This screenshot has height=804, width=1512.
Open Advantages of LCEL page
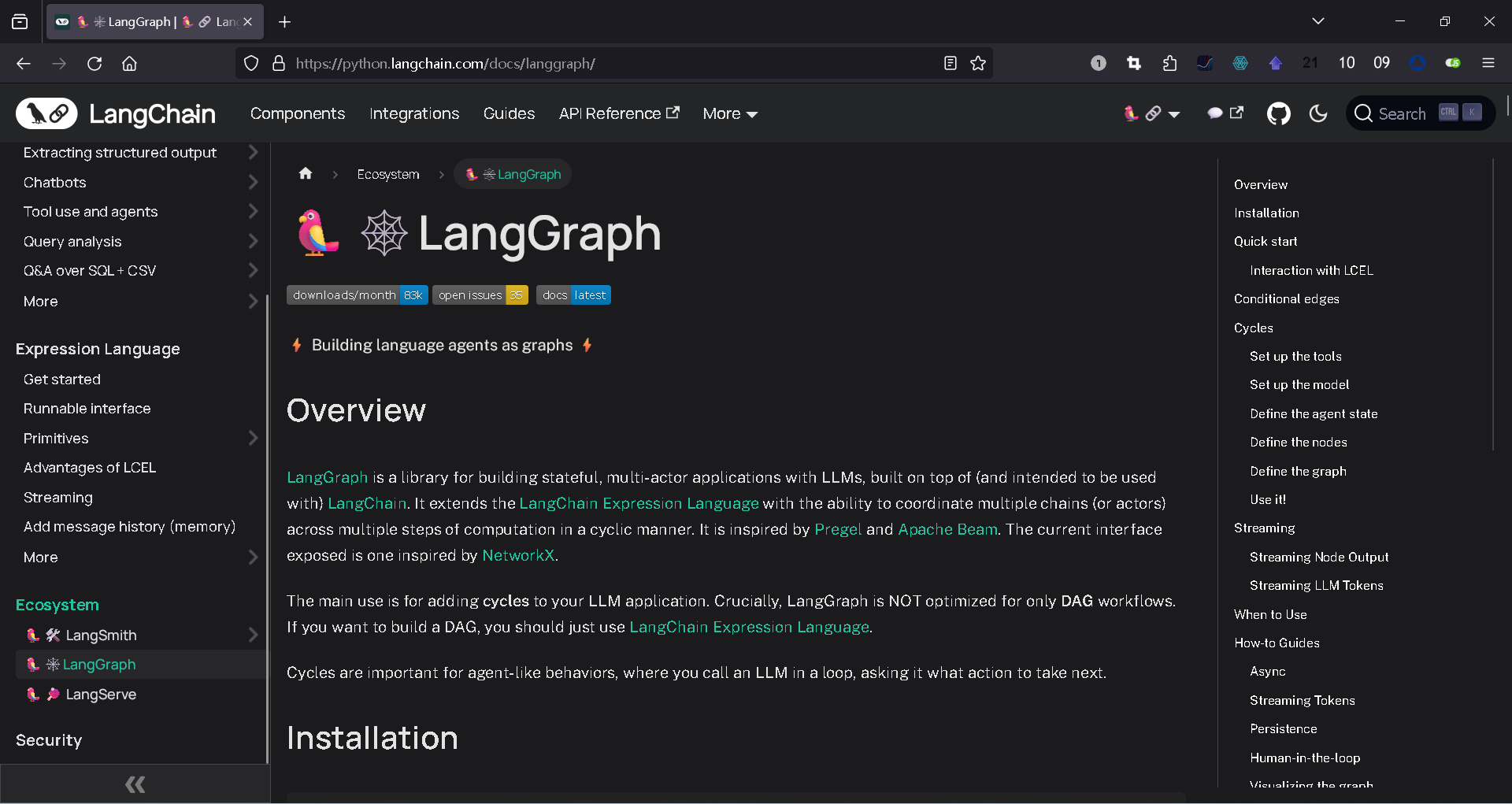pos(90,467)
